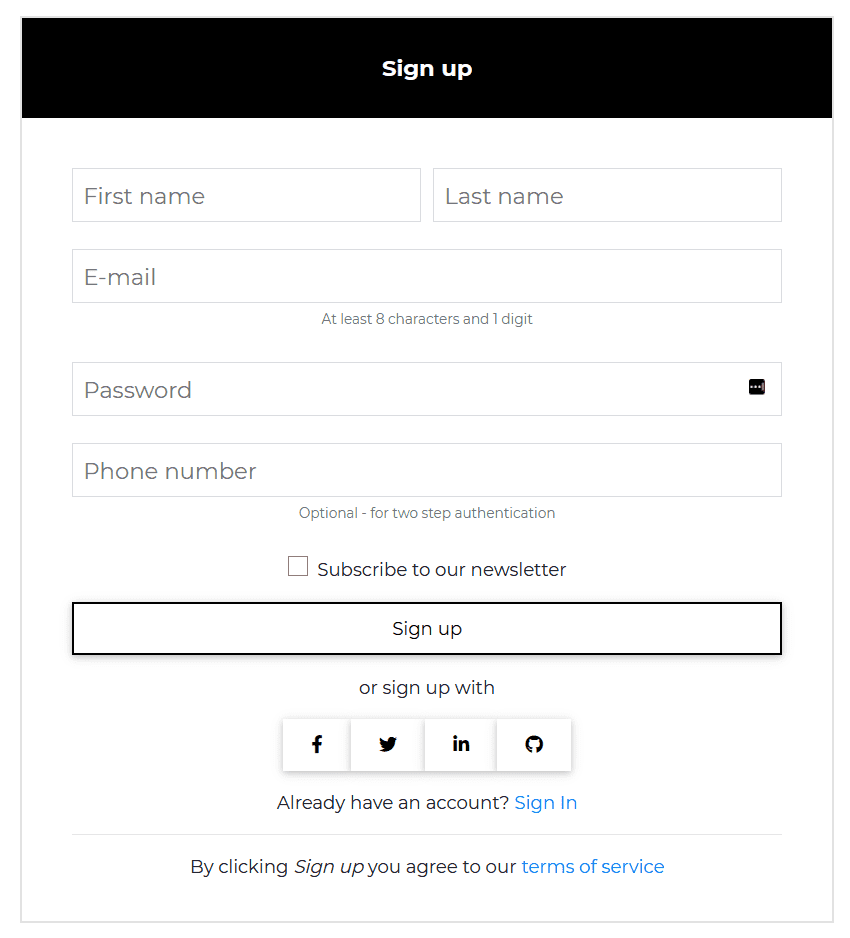This screenshot has height=938, width=850.
Task: Activate the Phone number field
Action: 427,471
